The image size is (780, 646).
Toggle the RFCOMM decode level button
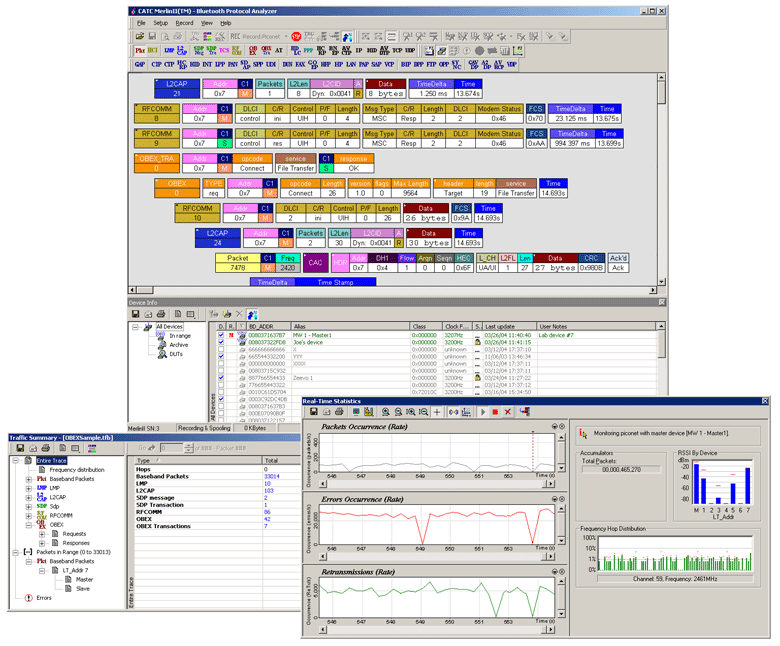click(237, 51)
